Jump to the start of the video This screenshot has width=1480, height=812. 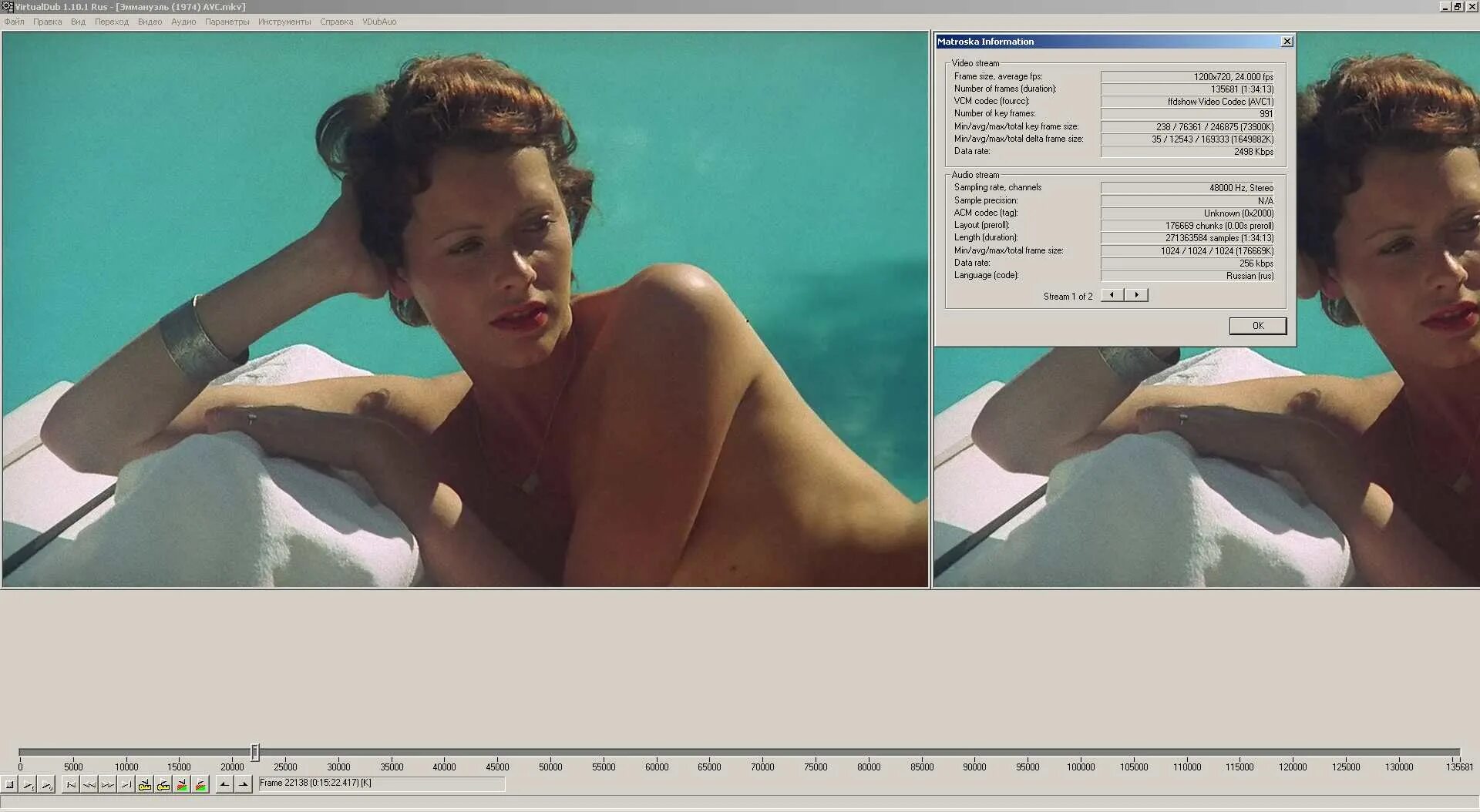point(71,784)
